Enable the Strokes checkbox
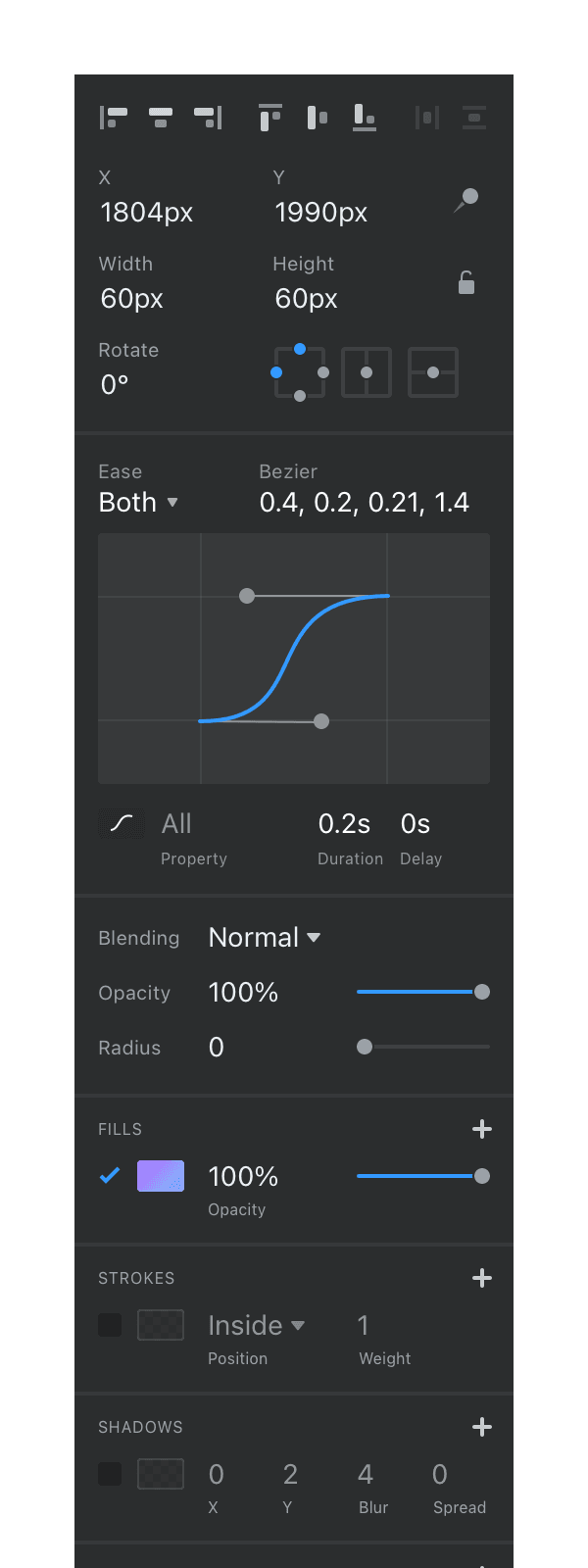588x1568 pixels. 110,1325
